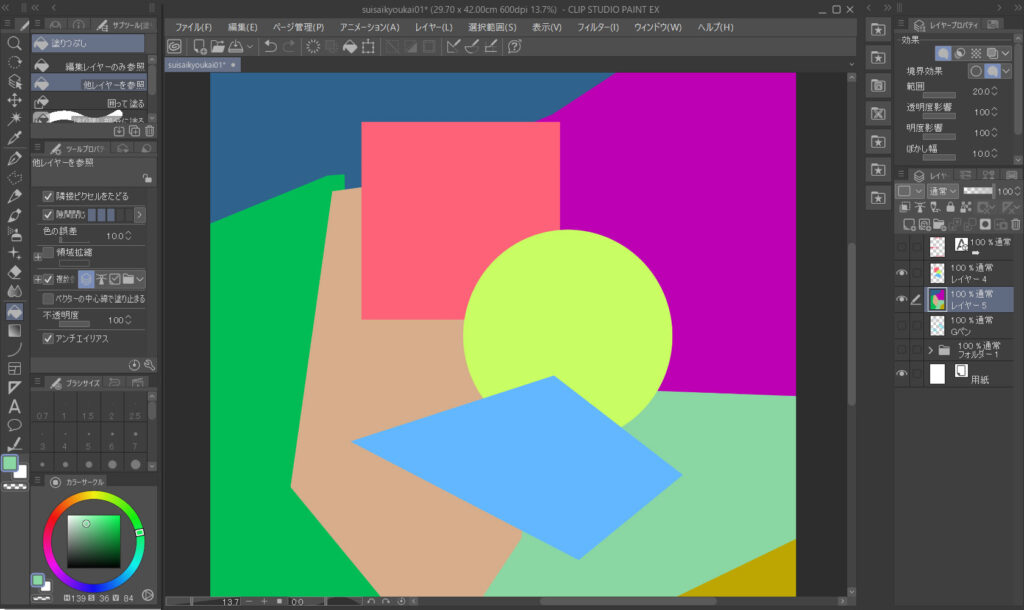The height and width of the screenshot is (610, 1024).
Task: Expand the フォルダー 1 layer folder
Action: tap(930, 350)
